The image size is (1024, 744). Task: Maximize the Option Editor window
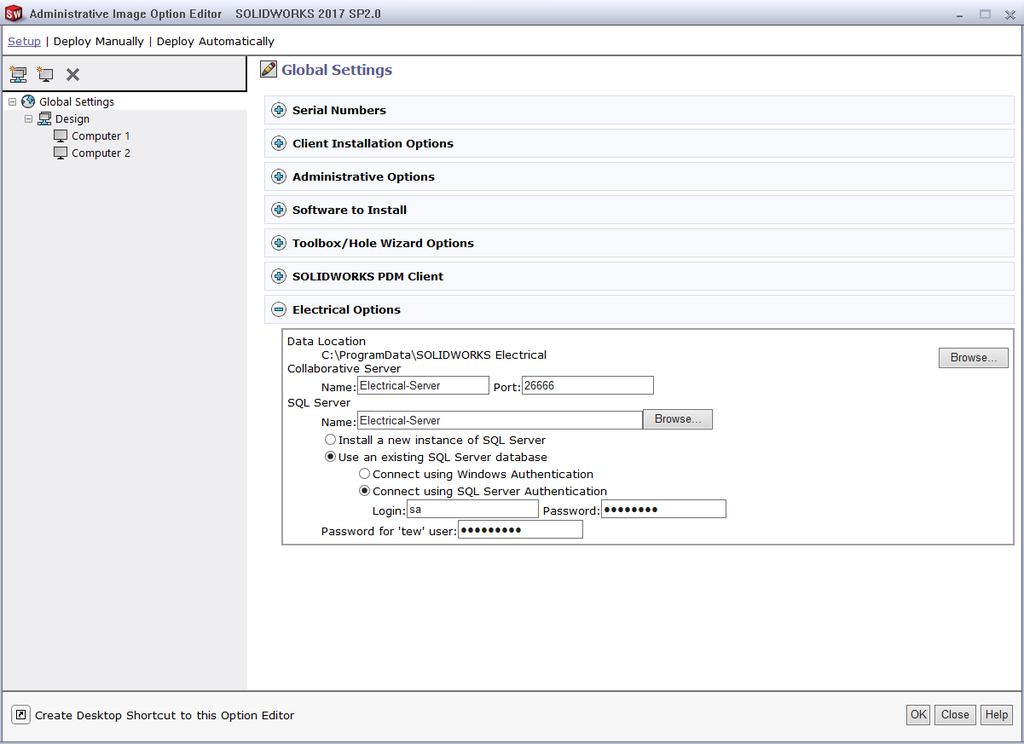click(x=985, y=14)
